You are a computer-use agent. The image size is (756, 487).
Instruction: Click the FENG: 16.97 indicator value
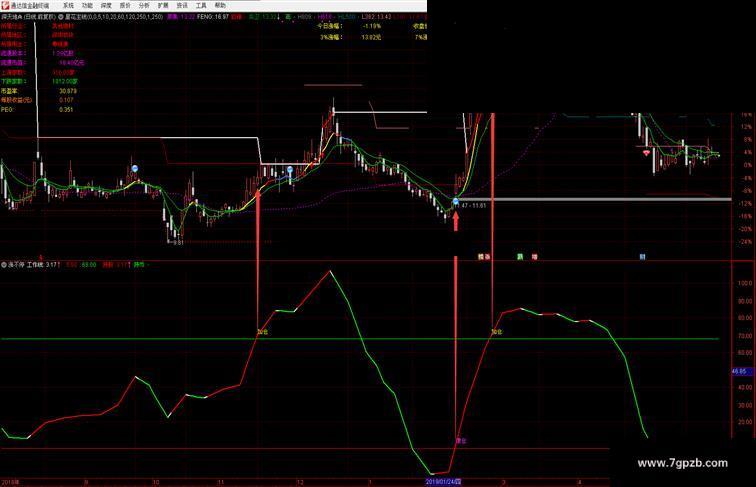213,16
